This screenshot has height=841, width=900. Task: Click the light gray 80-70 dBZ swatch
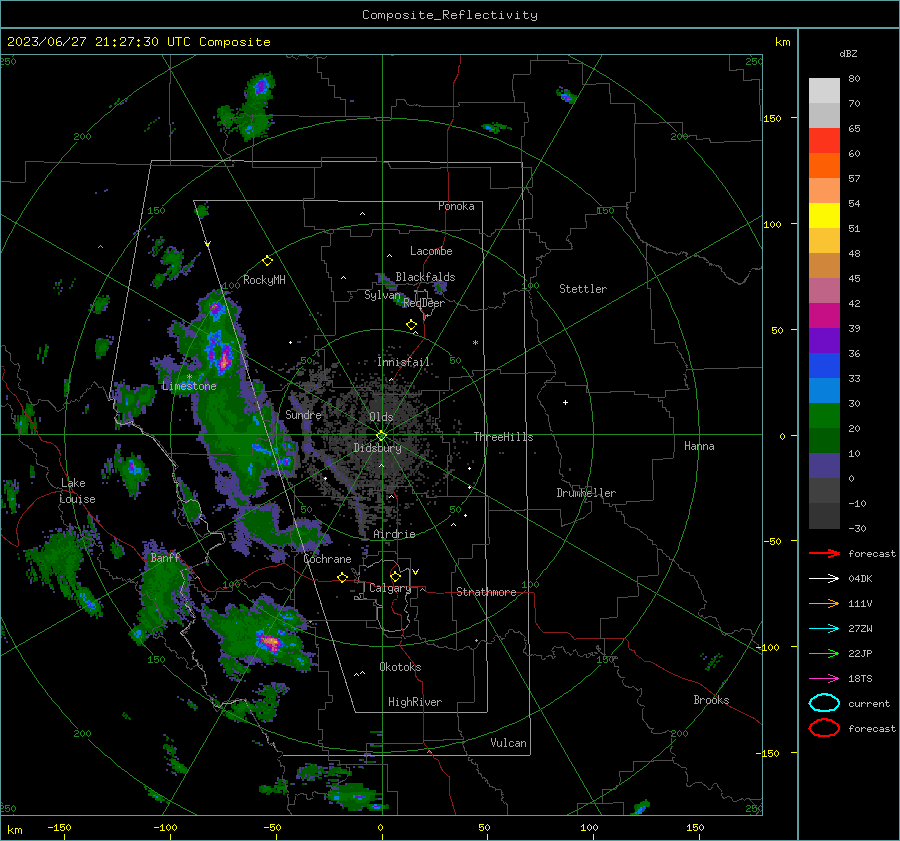(824, 91)
